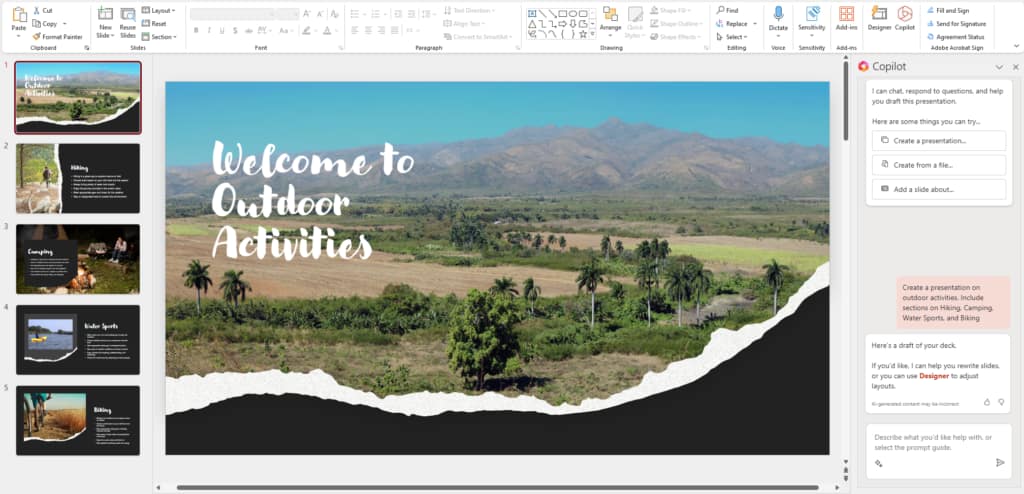Open the Select dropdown in Editing

point(731,37)
